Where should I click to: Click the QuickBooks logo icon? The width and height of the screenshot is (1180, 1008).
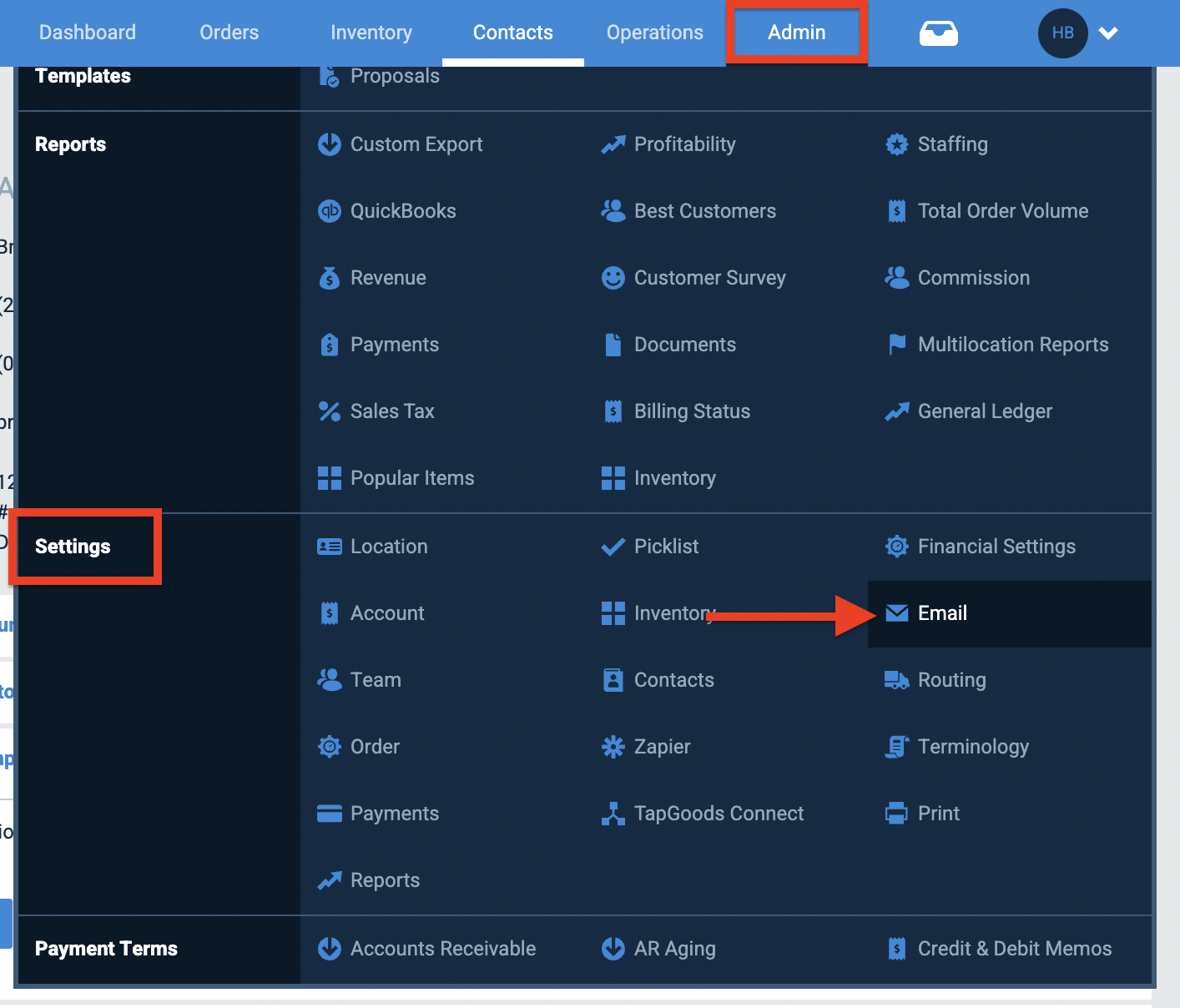pos(330,211)
